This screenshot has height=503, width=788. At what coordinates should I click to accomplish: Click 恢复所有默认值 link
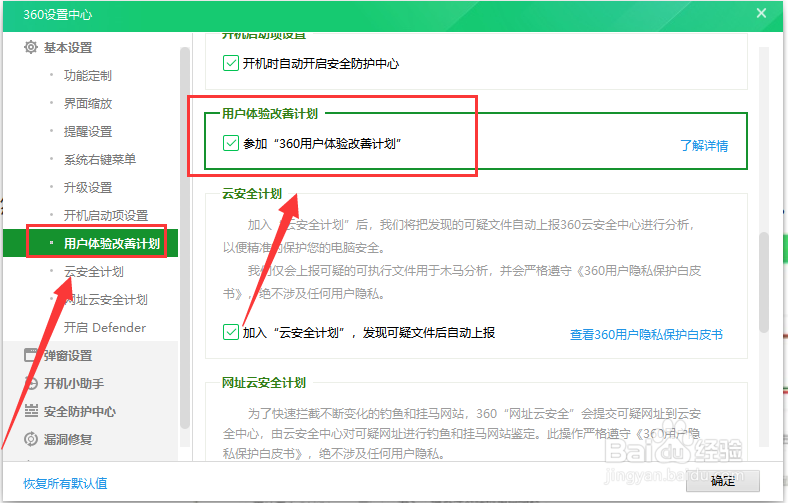tap(65, 483)
